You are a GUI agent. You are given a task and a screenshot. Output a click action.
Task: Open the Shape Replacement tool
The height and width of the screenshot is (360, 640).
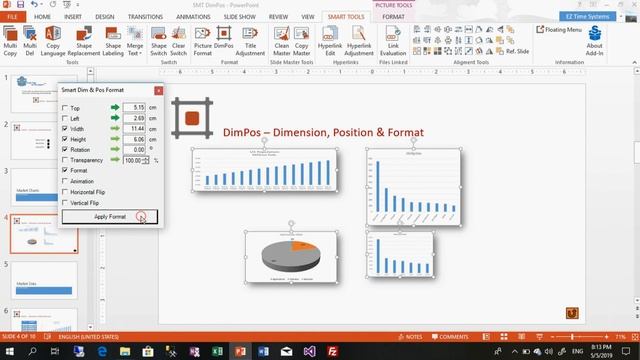(x=84, y=41)
